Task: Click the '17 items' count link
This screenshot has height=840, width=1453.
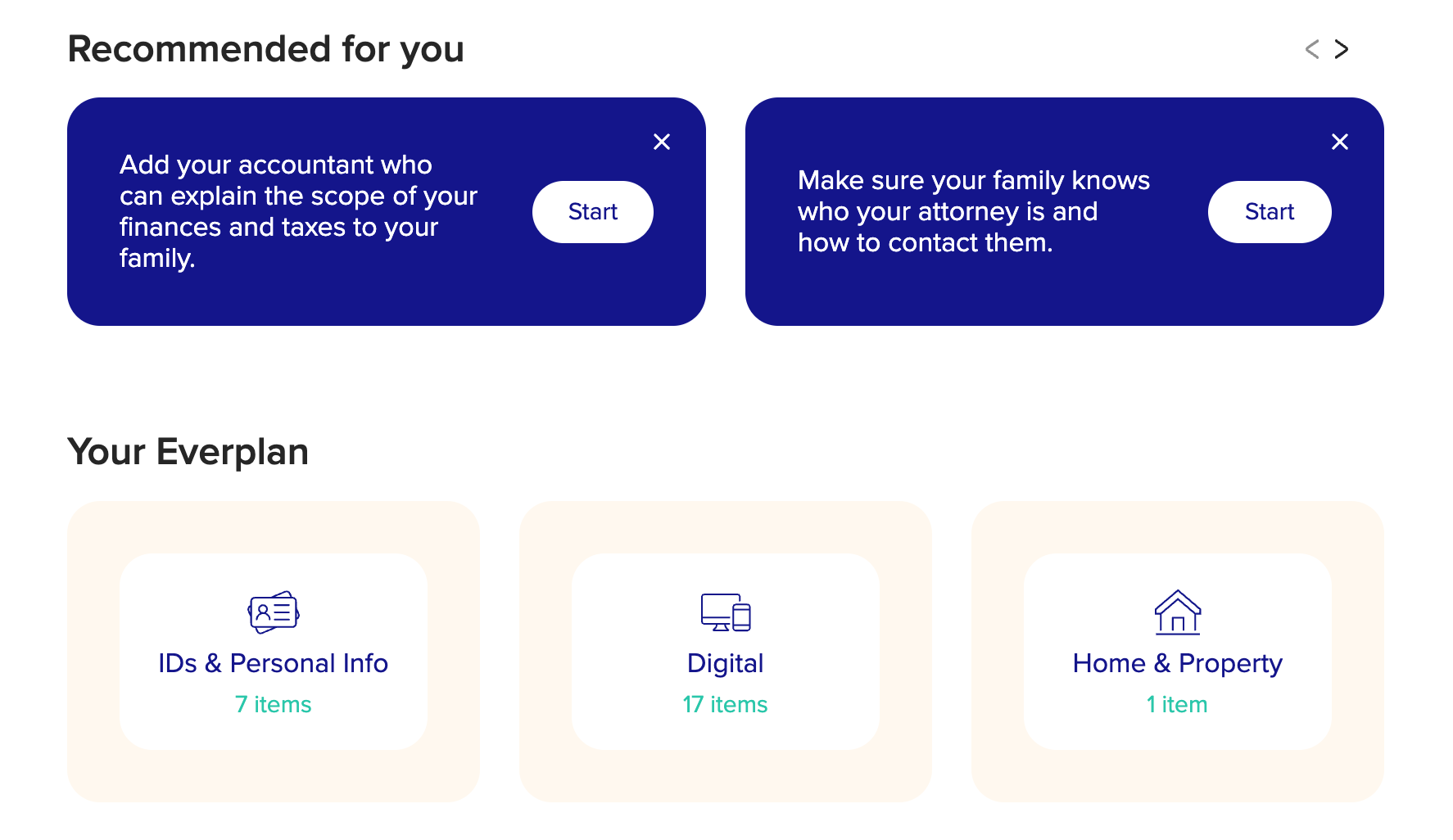Action: tap(724, 703)
